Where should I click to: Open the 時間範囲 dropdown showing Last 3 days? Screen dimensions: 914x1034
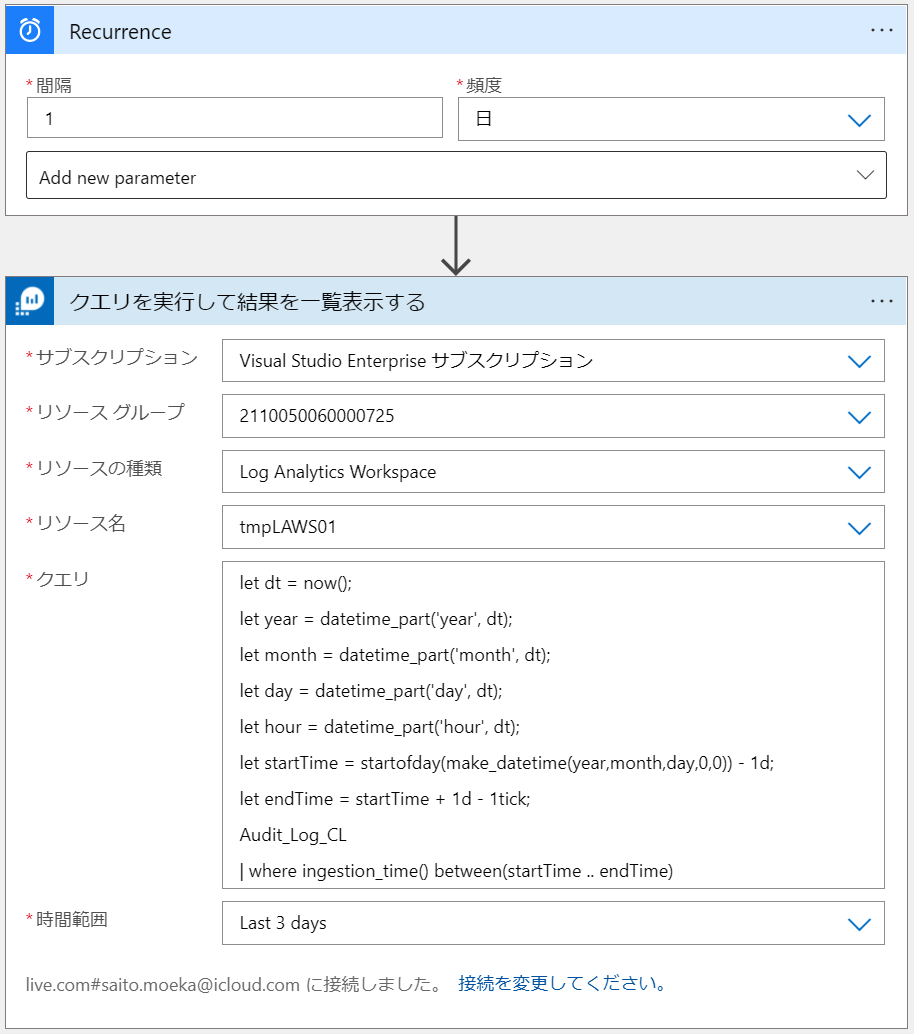[x=553, y=923]
